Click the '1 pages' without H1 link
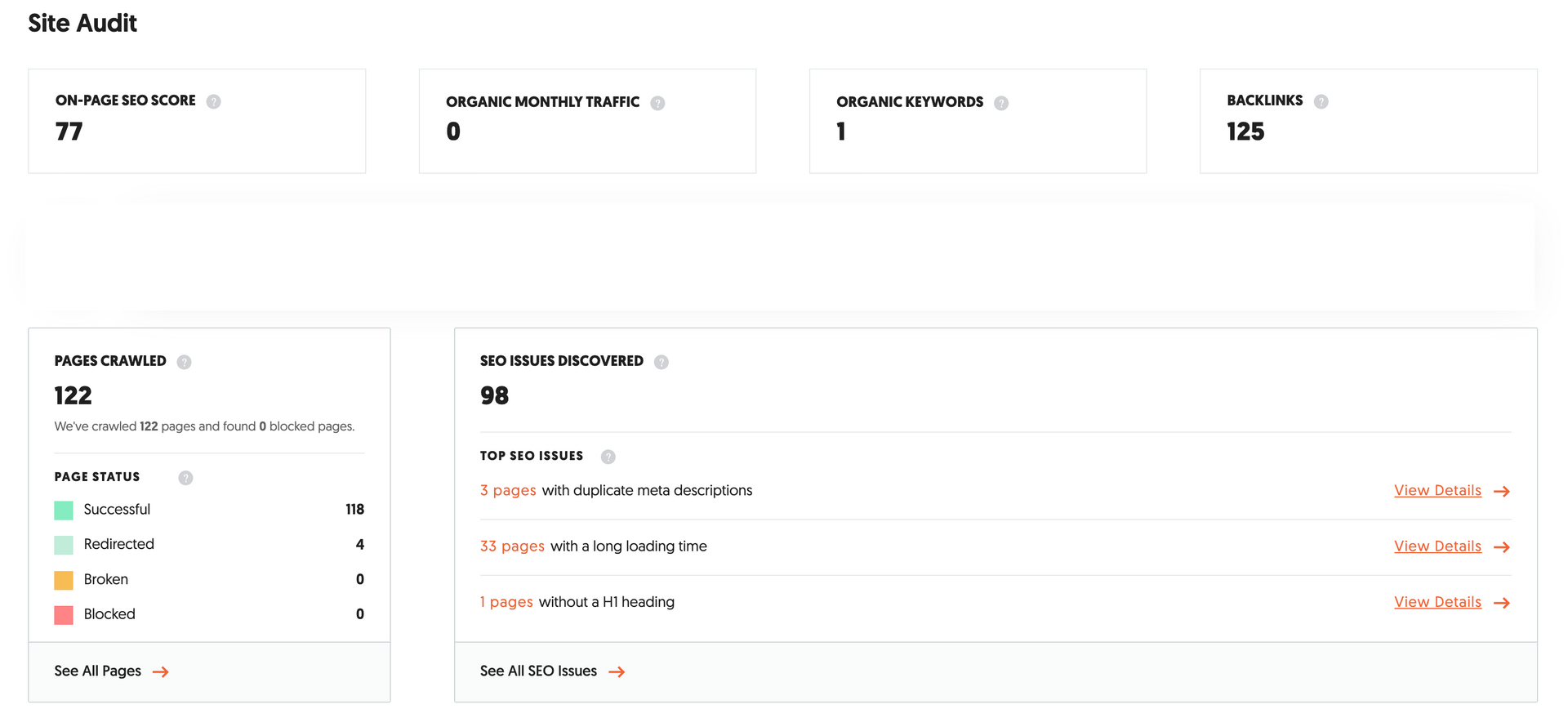The height and width of the screenshot is (718, 1568). tap(506, 602)
